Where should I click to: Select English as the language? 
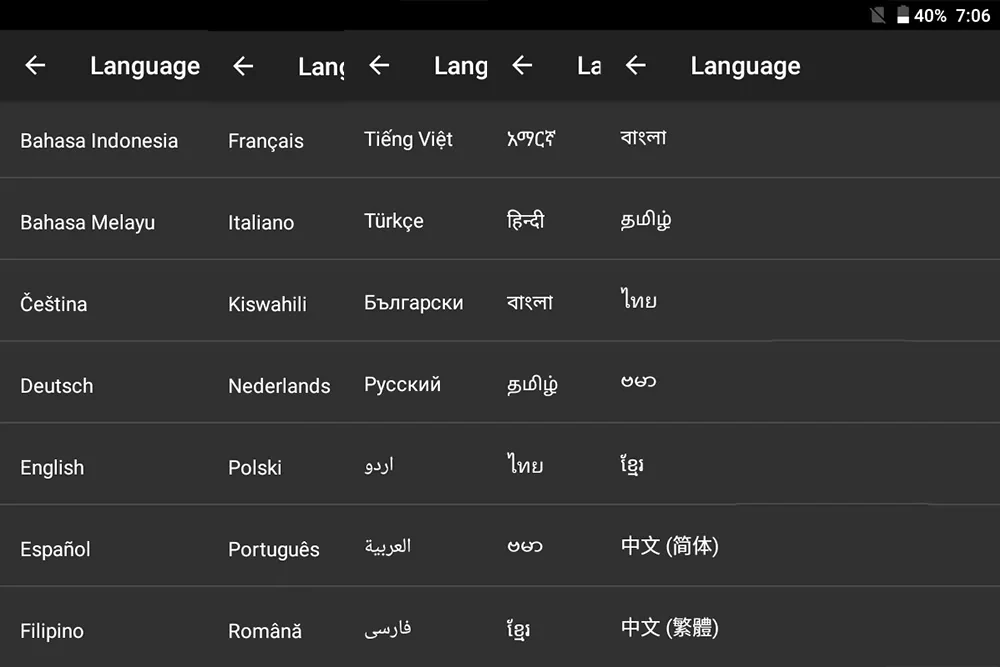52,467
